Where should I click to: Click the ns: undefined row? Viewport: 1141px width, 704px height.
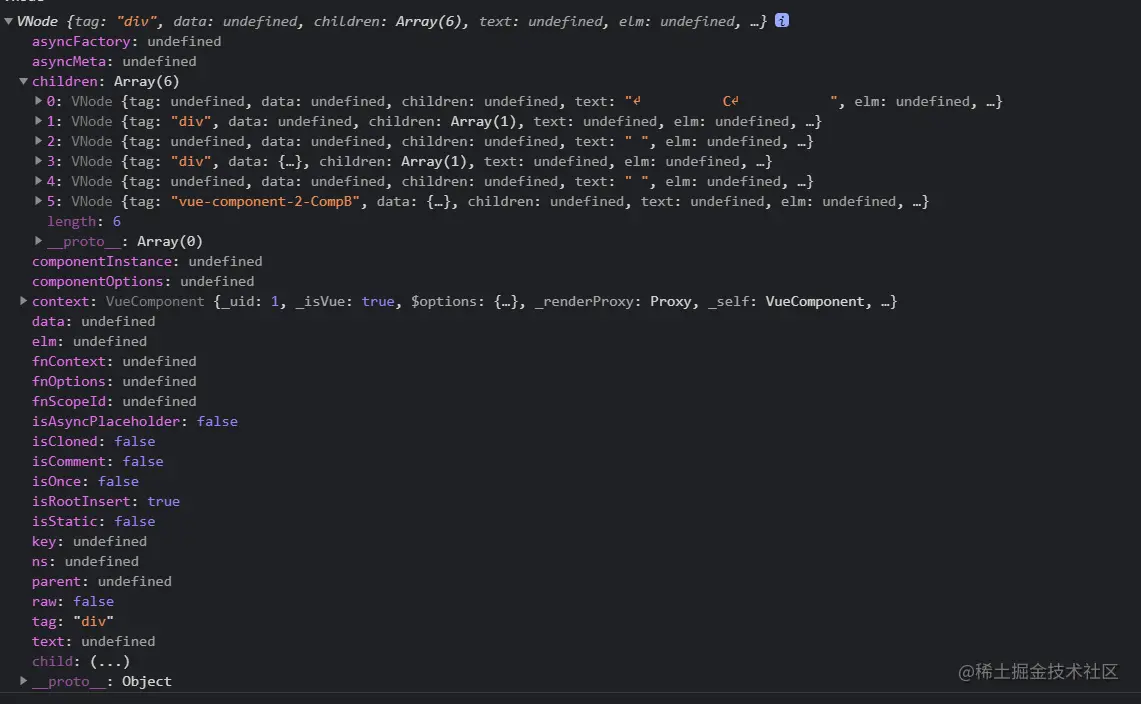click(x=85, y=561)
